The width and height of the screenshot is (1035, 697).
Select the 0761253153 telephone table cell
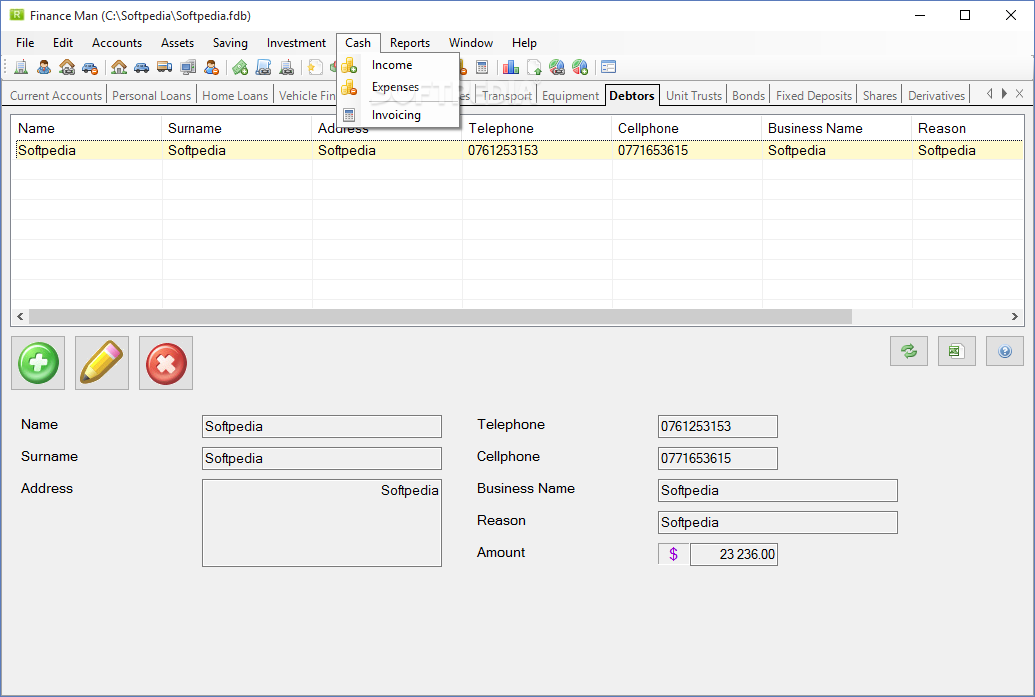(x=537, y=150)
